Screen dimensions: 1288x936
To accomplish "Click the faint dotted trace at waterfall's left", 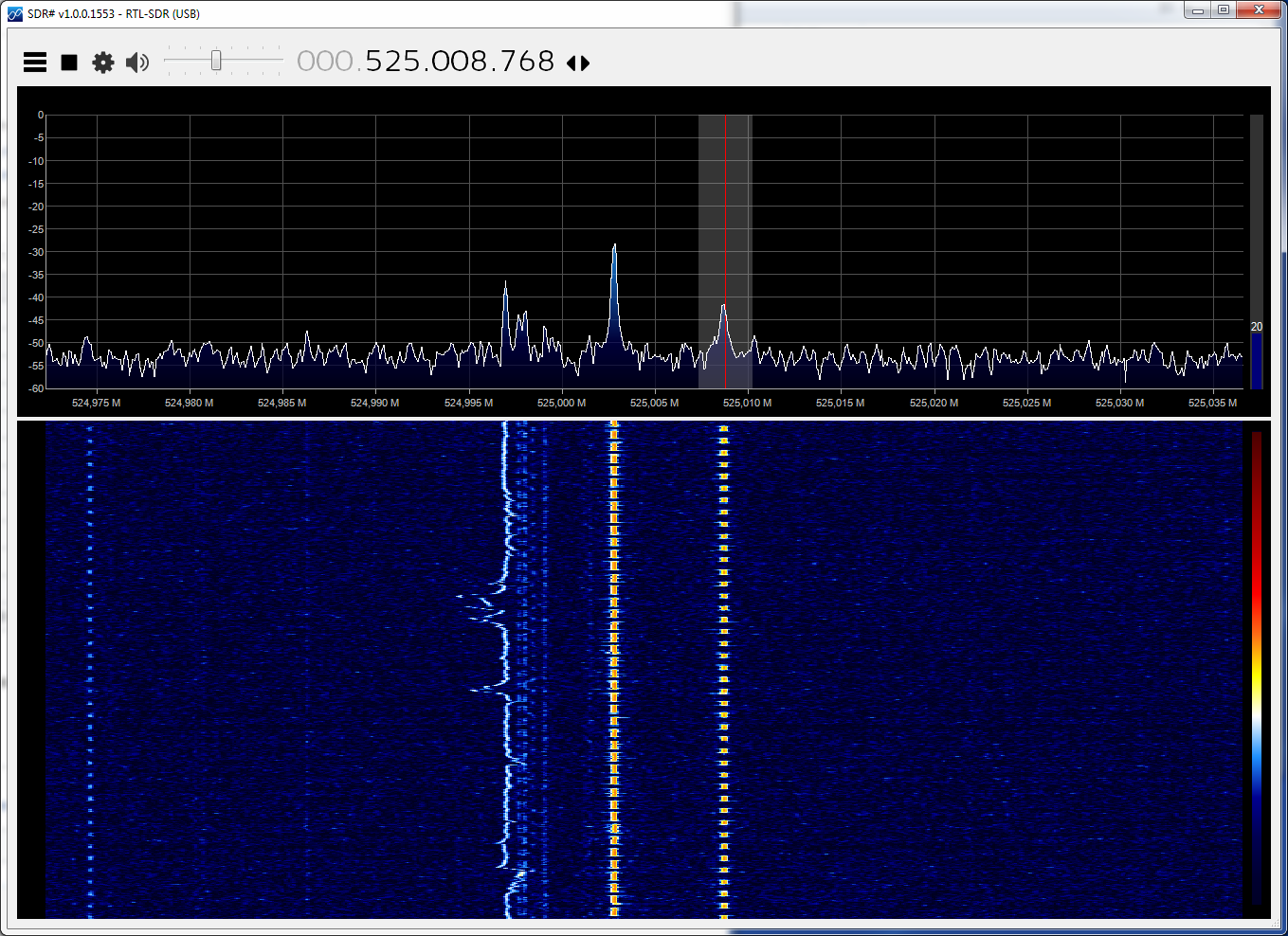I will 90,669.
